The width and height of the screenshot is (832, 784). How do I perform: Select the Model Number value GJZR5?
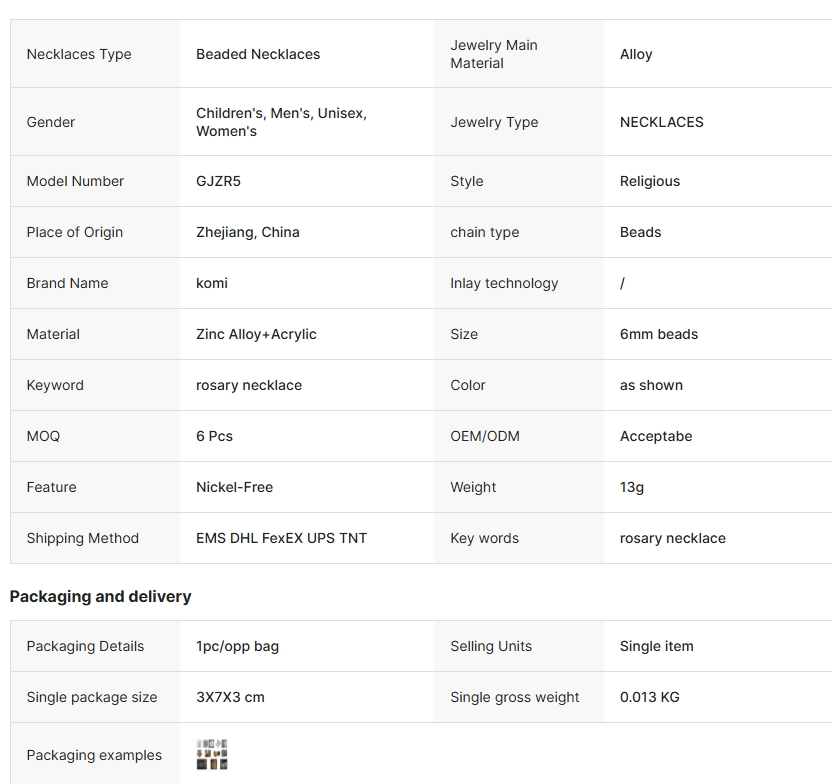pyautogui.click(x=218, y=181)
